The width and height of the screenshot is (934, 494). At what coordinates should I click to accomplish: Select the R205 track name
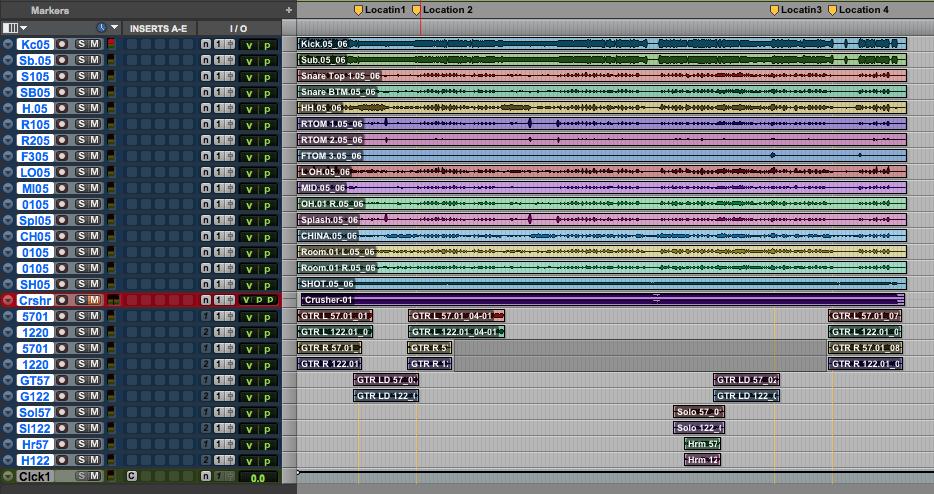coord(35,140)
